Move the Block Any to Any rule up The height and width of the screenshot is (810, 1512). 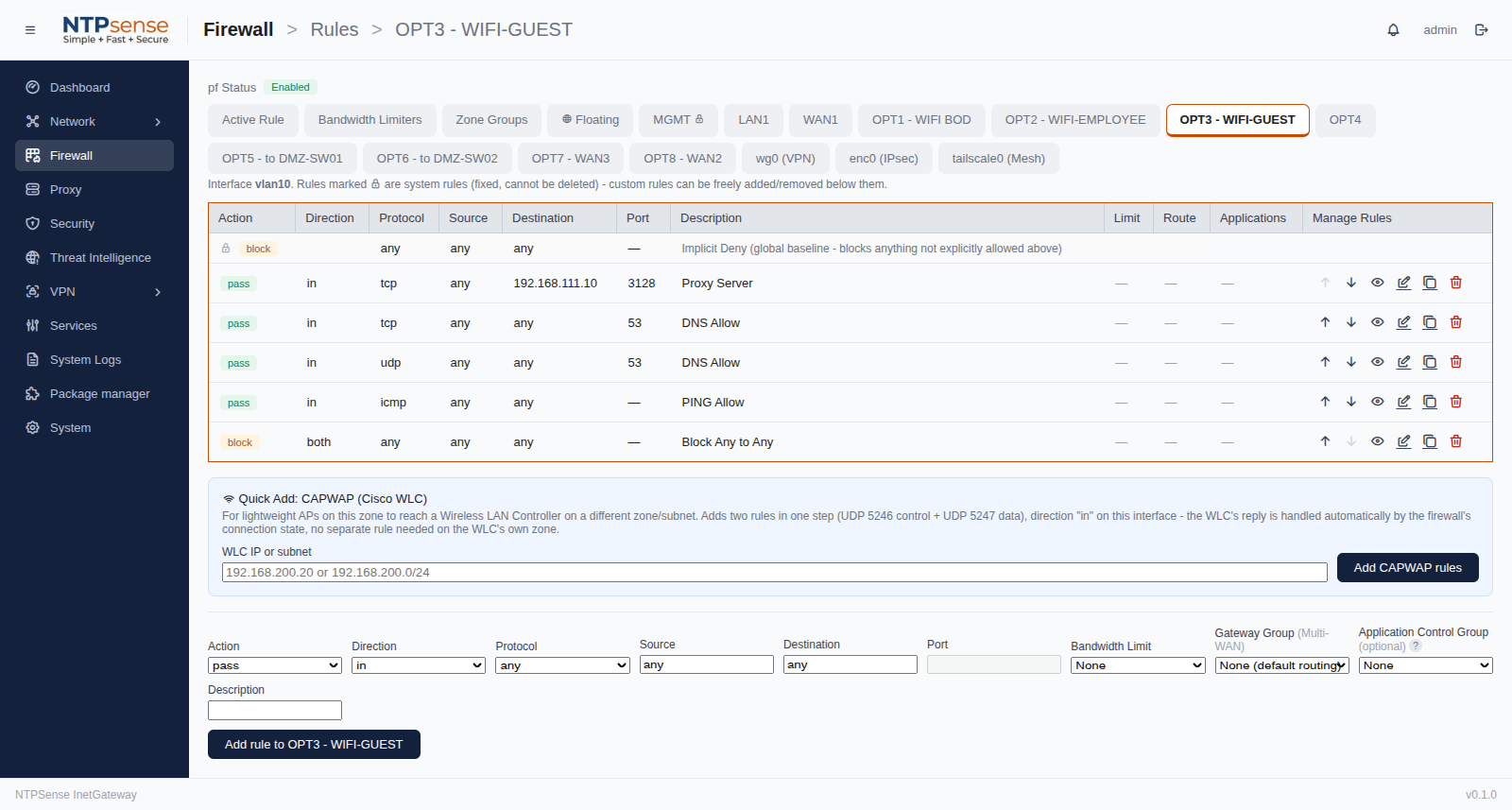click(1325, 441)
